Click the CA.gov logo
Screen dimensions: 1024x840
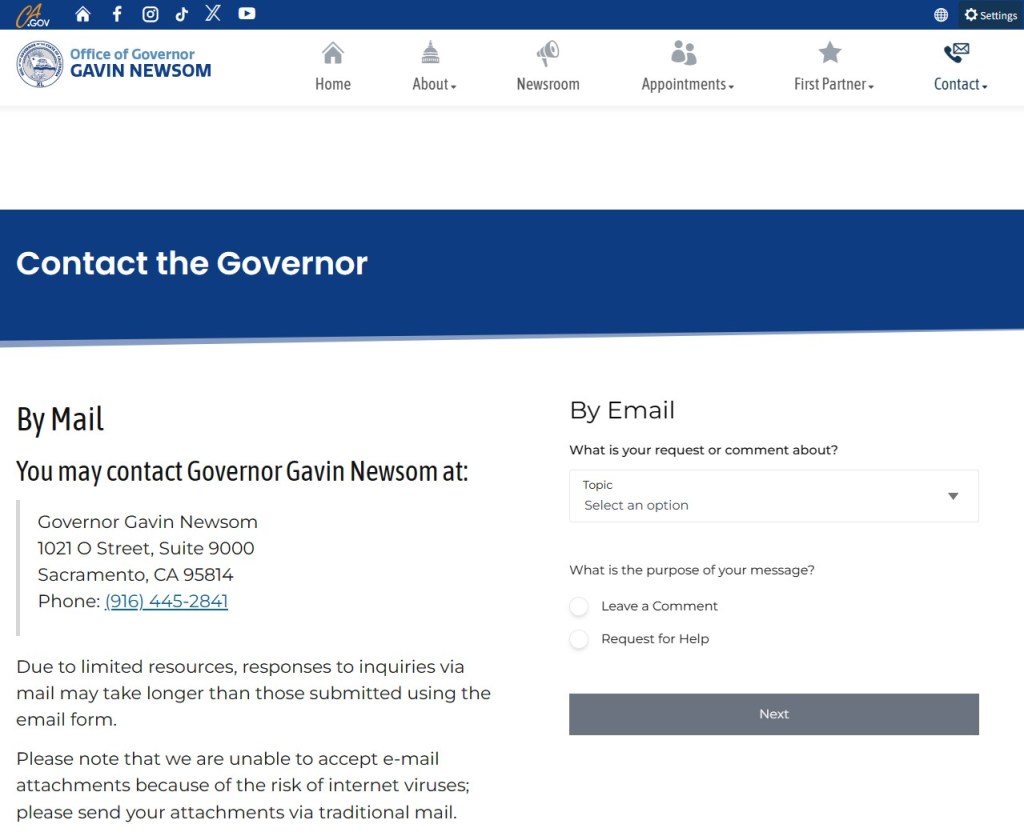click(32, 15)
